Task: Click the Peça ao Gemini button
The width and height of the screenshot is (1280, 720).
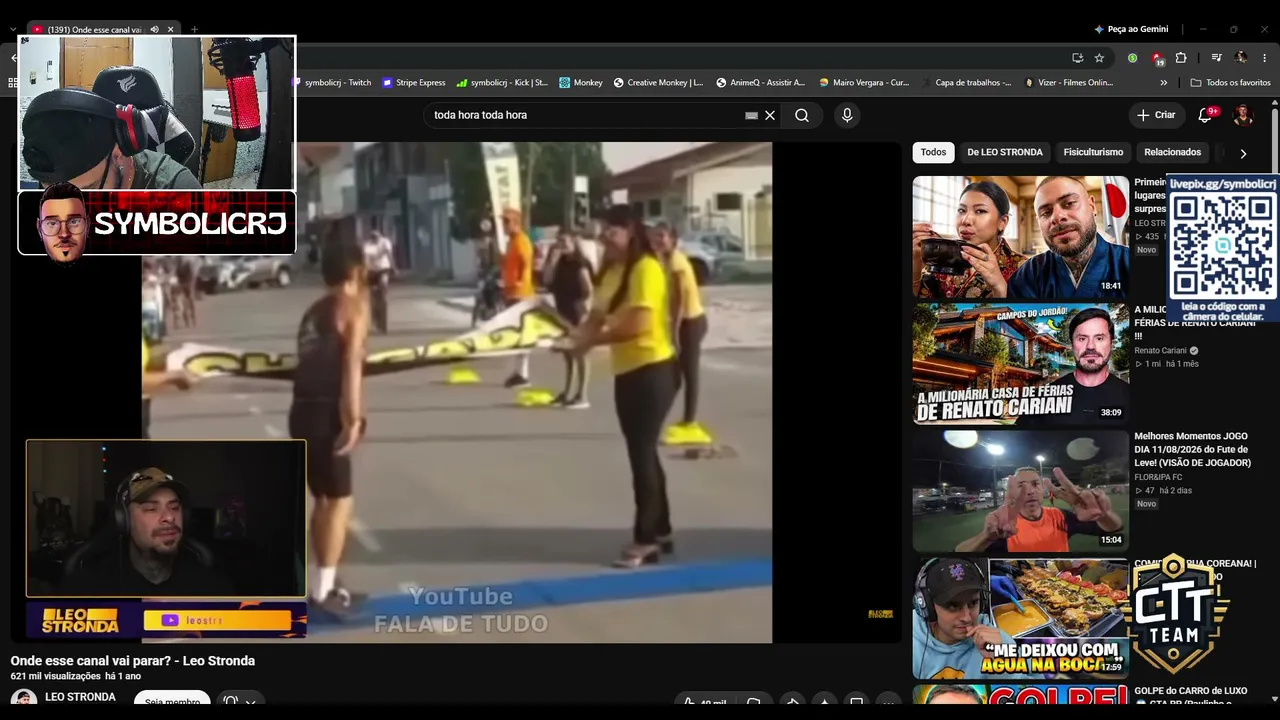Action: point(1131,30)
